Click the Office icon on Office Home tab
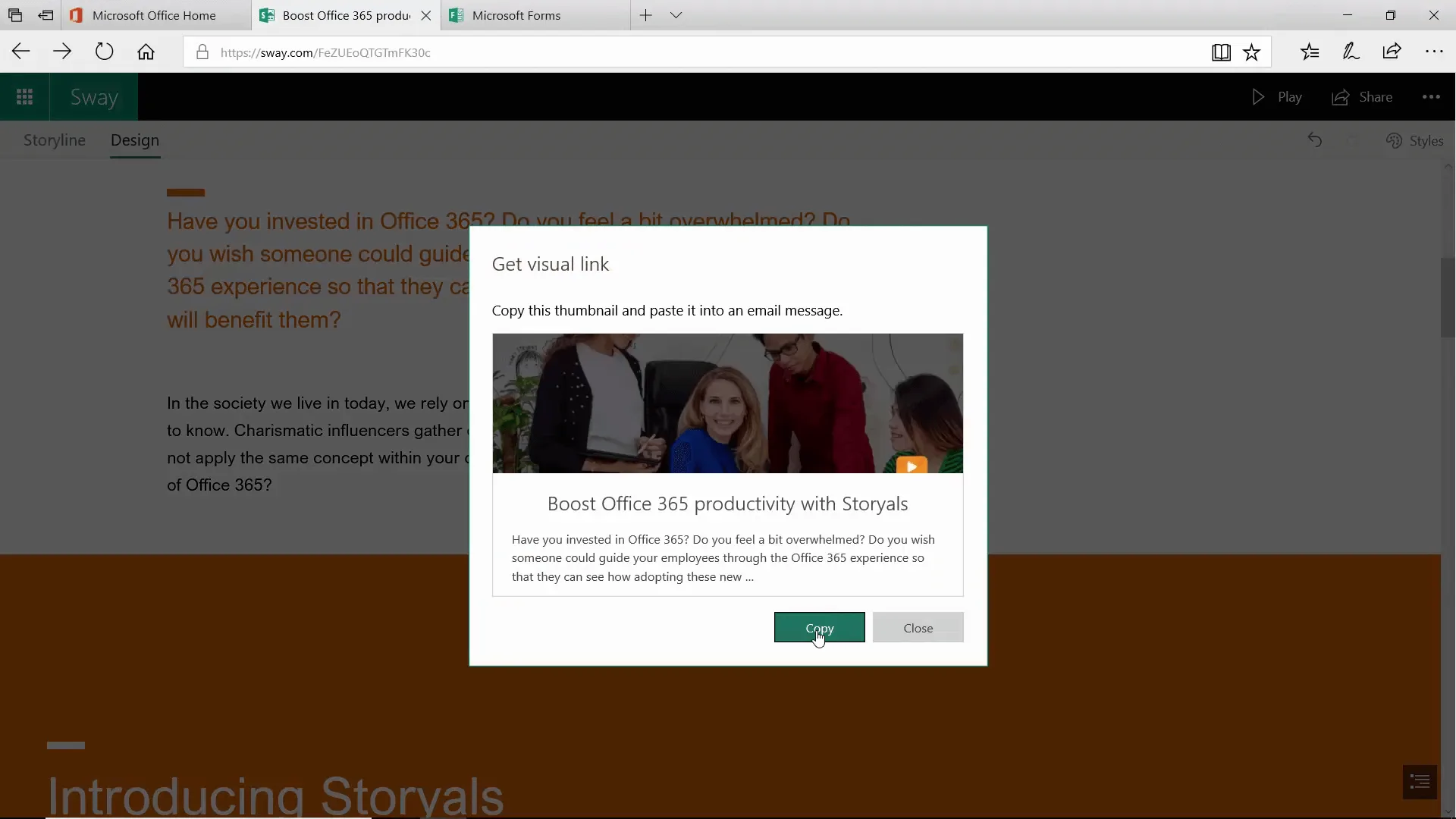This screenshot has height=819, width=1456. (76, 15)
